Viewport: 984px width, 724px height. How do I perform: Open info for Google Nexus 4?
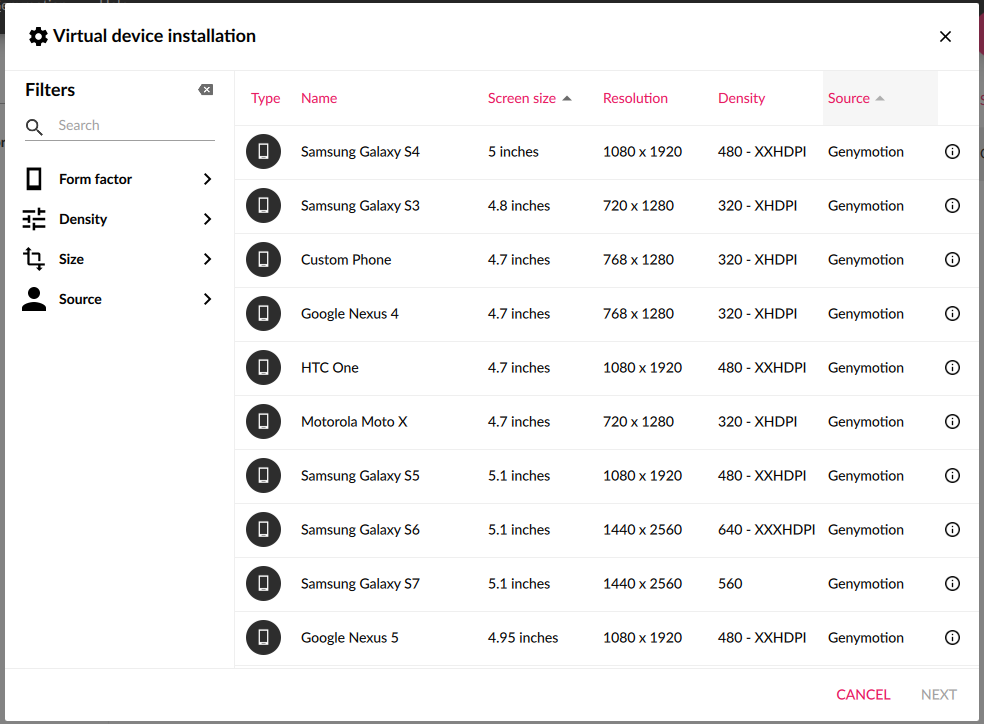point(952,314)
